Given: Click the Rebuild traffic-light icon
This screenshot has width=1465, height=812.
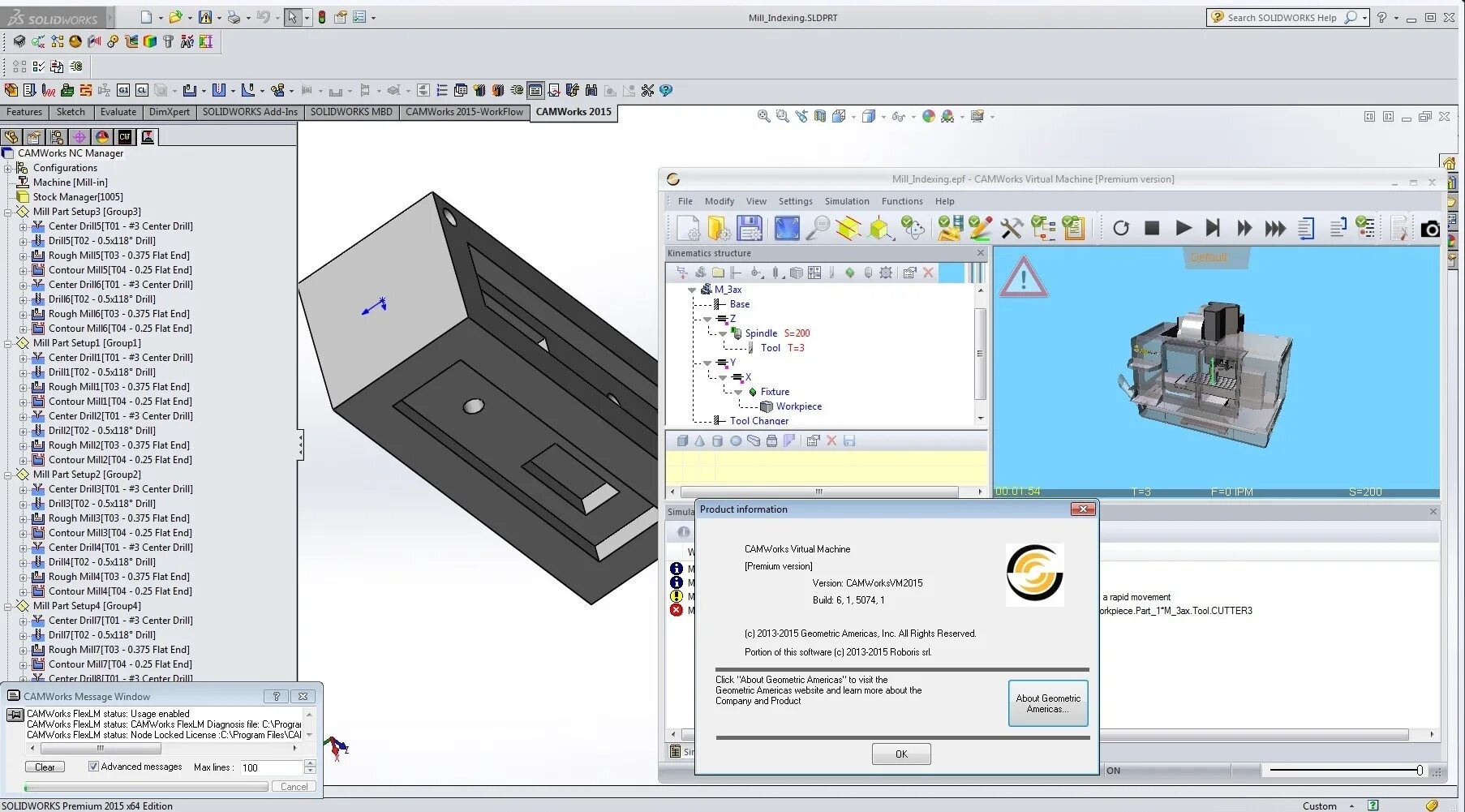Looking at the screenshot, I should tap(322, 17).
